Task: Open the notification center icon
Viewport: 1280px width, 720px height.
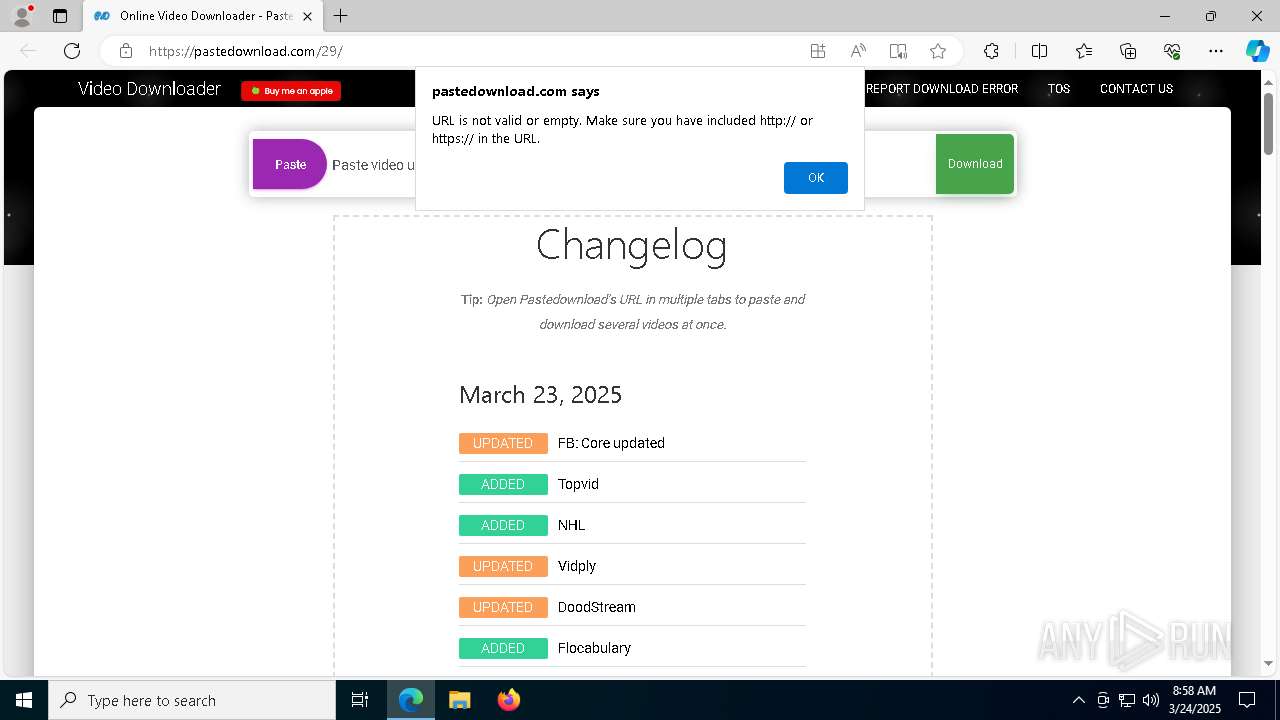Action: (x=1247, y=700)
